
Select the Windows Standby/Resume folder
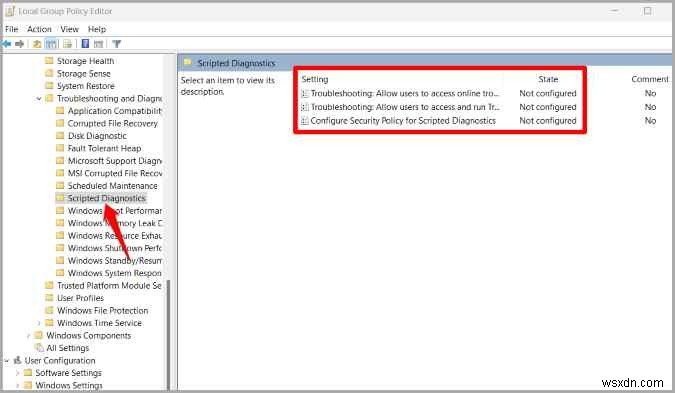click(115, 261)
